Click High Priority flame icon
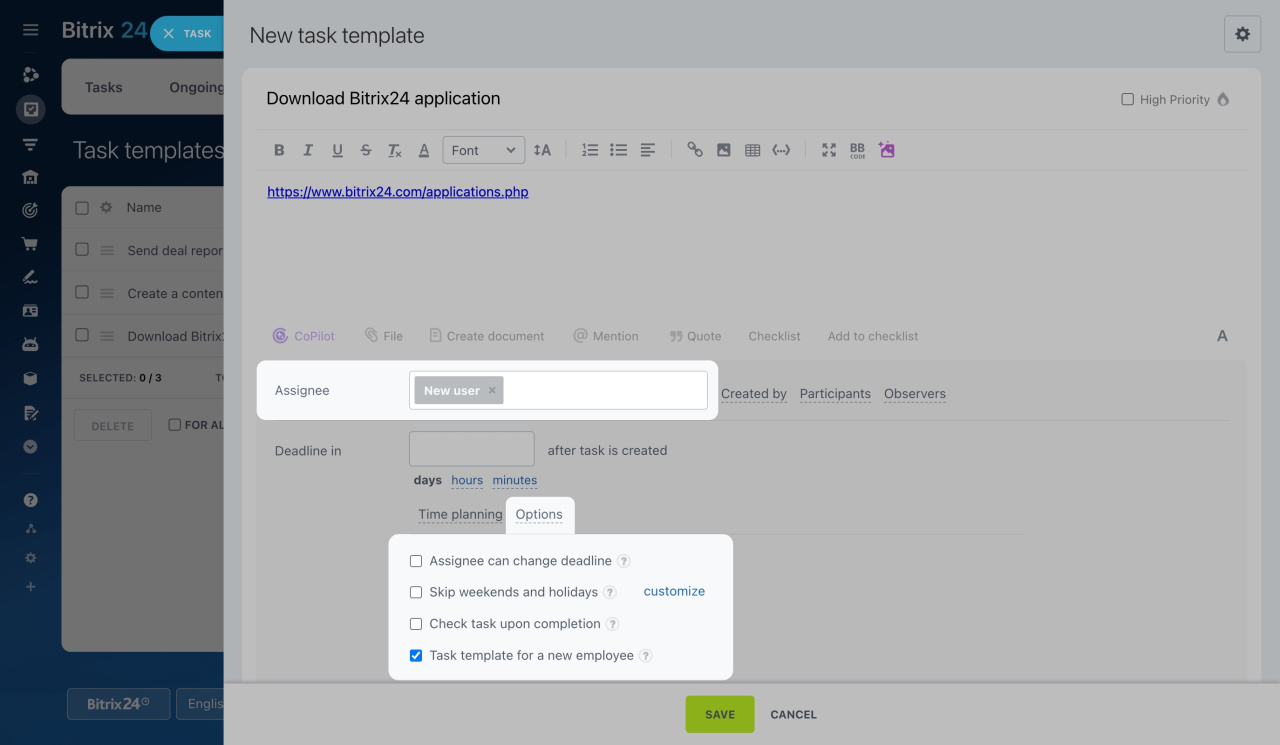 [x=1223, y=100]
